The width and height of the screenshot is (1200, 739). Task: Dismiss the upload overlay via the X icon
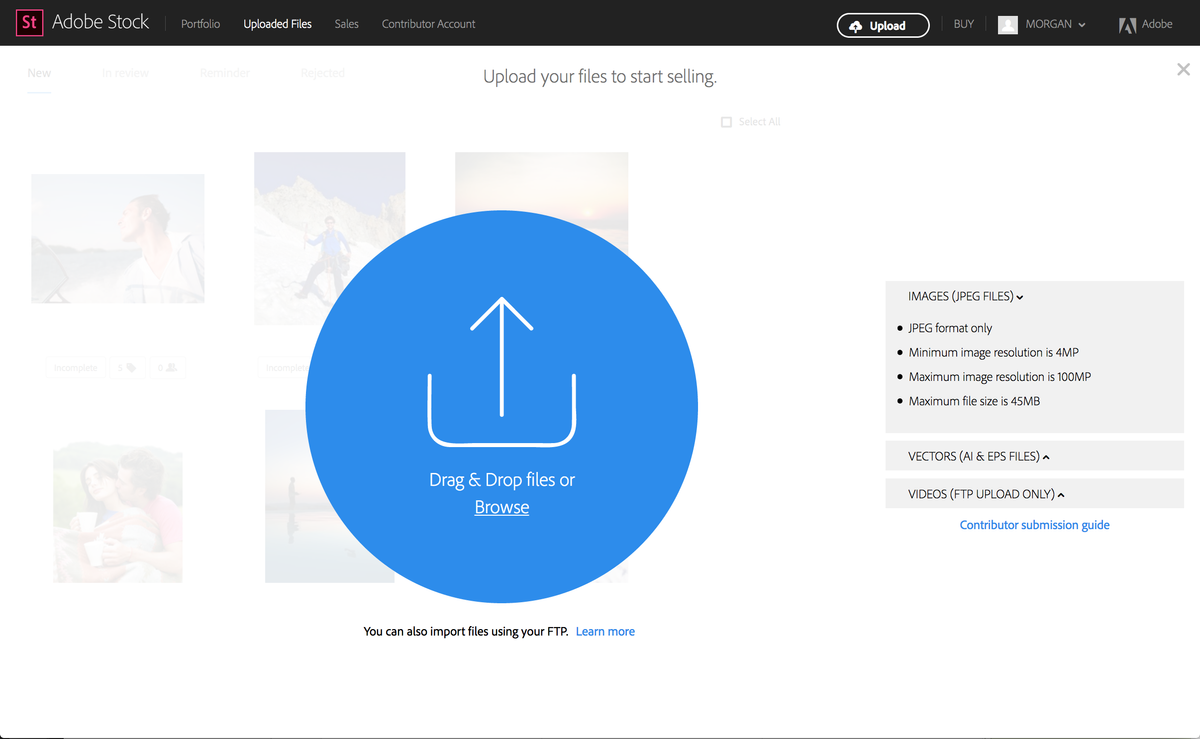tap(1183, 69)
